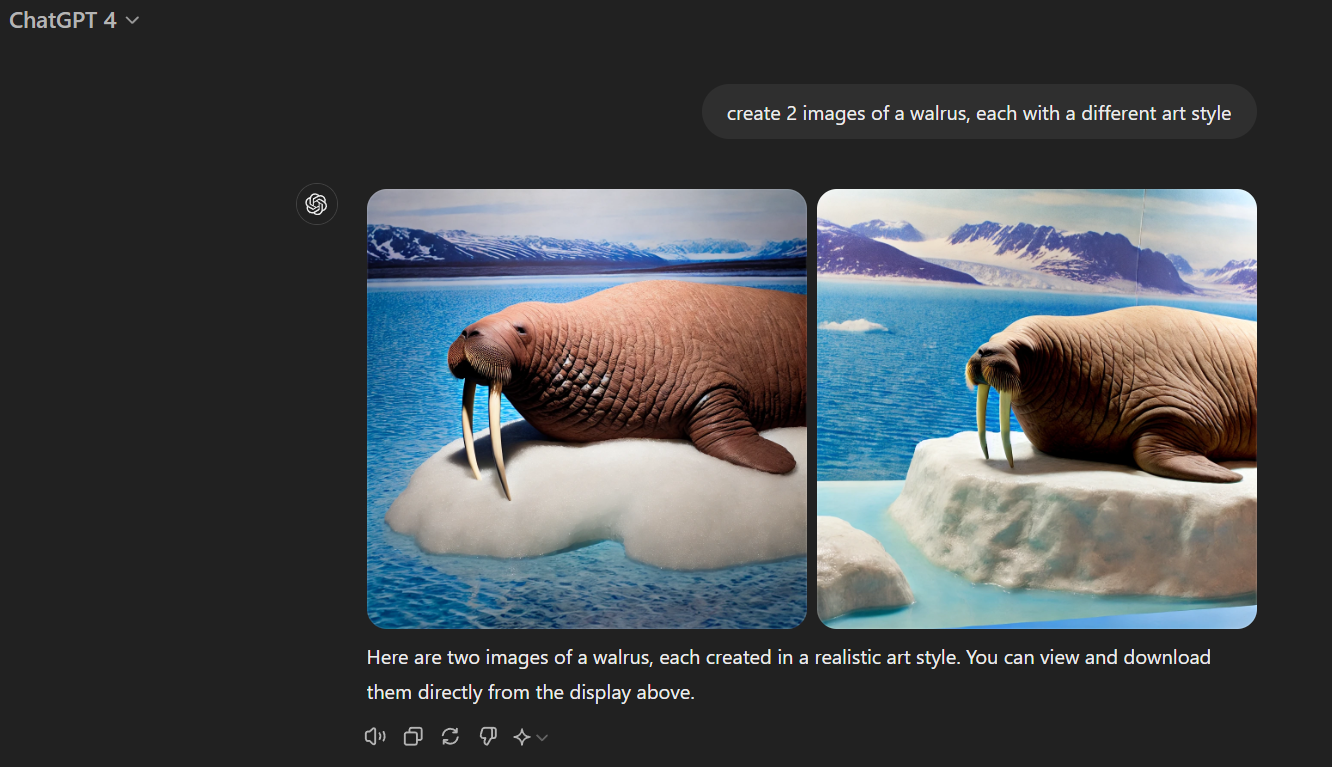Image resolution: width=1332 pixels, height=767 pixels.
Task: Click the user prompt bubble about walrus images
Action: [979, 112]
